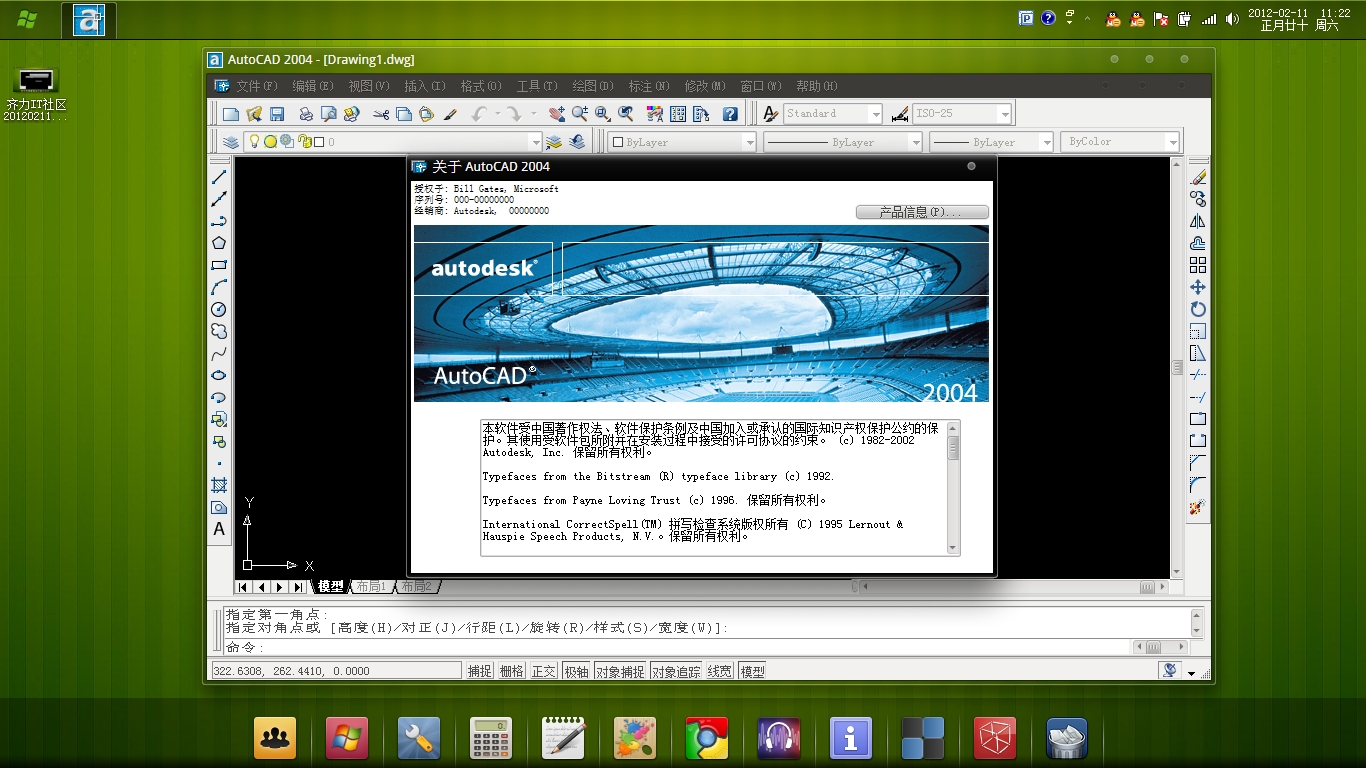
Task: Click the Match Properties brush icon
Action: click(450, 114)
